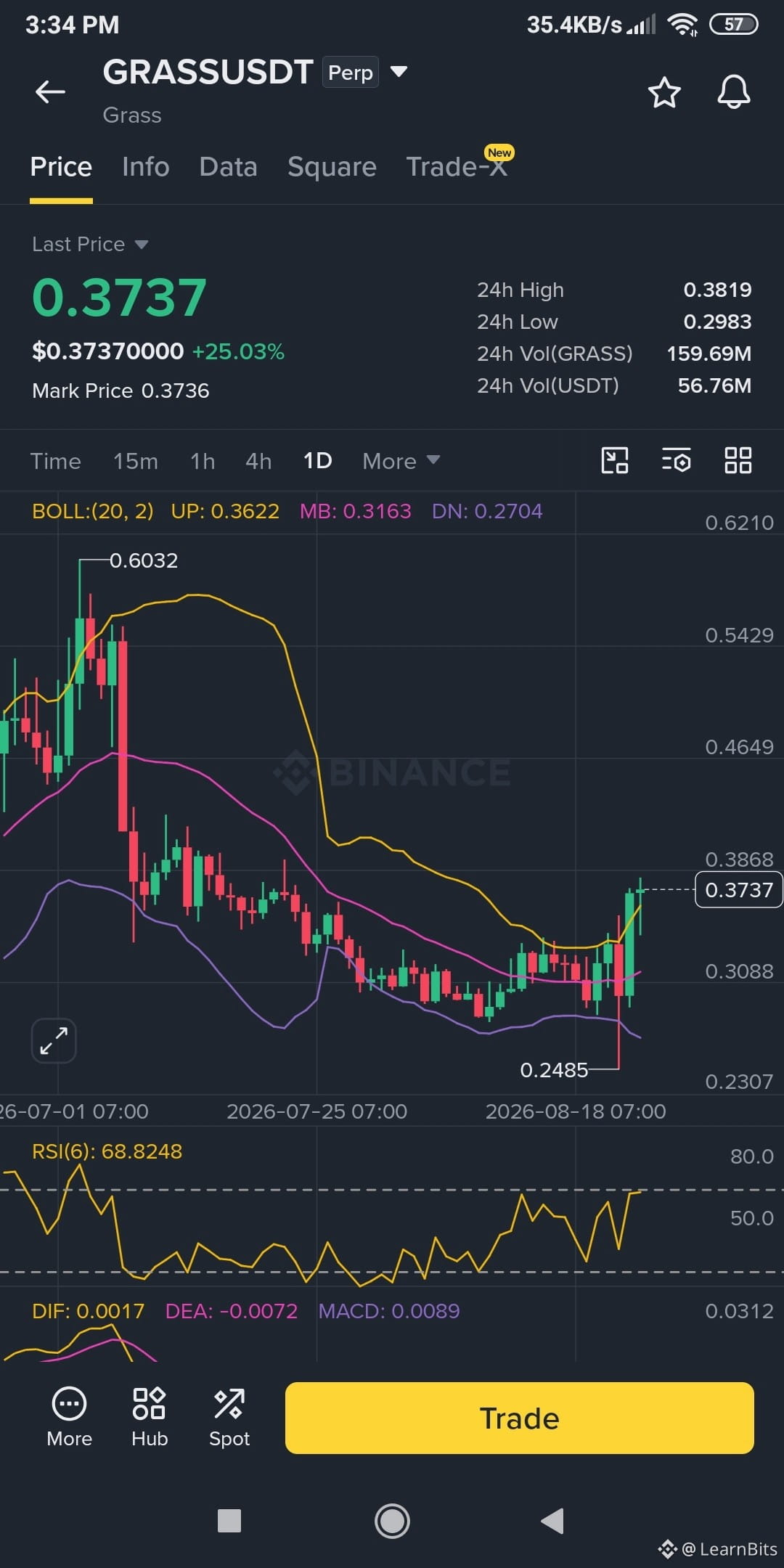Viewport: 784px width, 1568px height.
Task: Tap the RSI(6): 68.8248 indicator label
Action: tap(107, 1151)
